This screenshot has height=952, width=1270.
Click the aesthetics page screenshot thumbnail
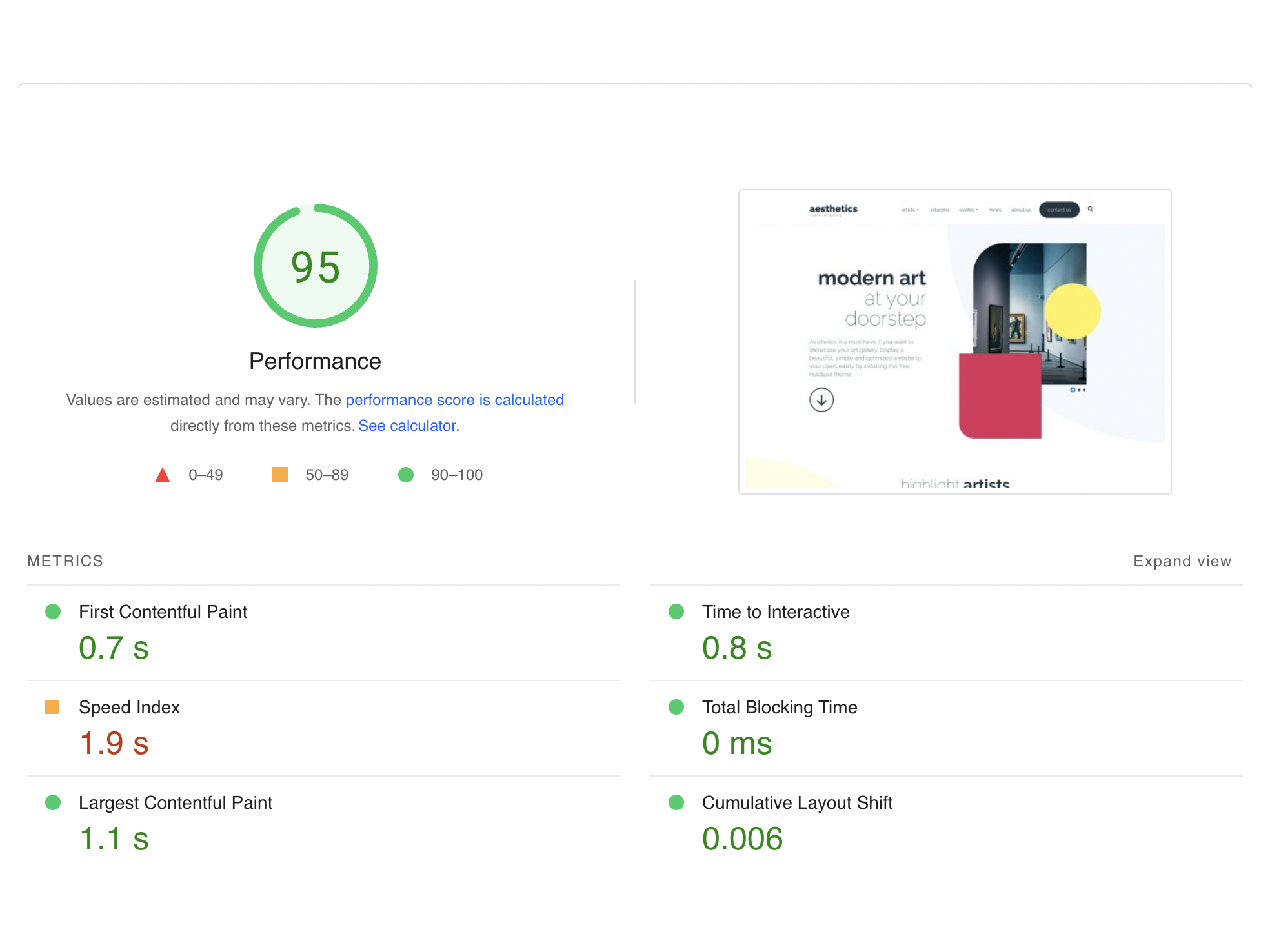[954, 342]
